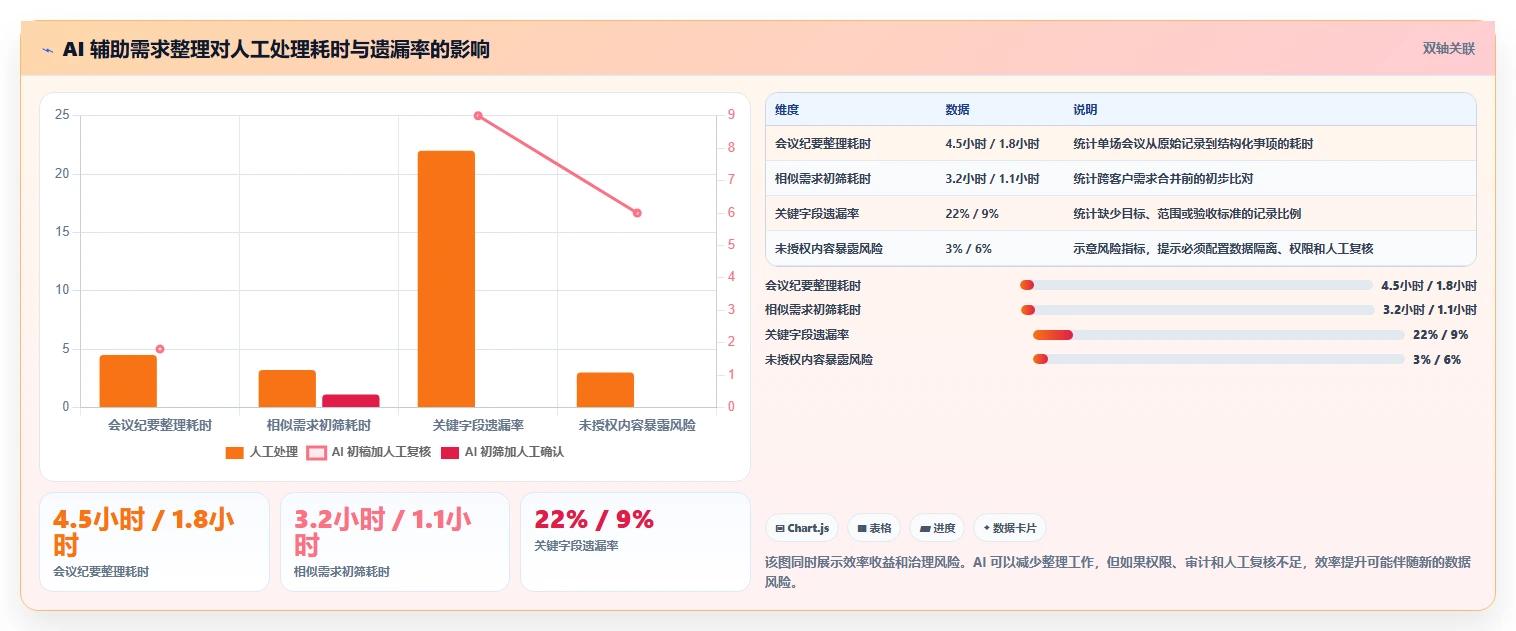Toggle the 人工处理 legend item
This screenshot has height=631, width=1516.
pyautogui.click(x=262, y=452)
